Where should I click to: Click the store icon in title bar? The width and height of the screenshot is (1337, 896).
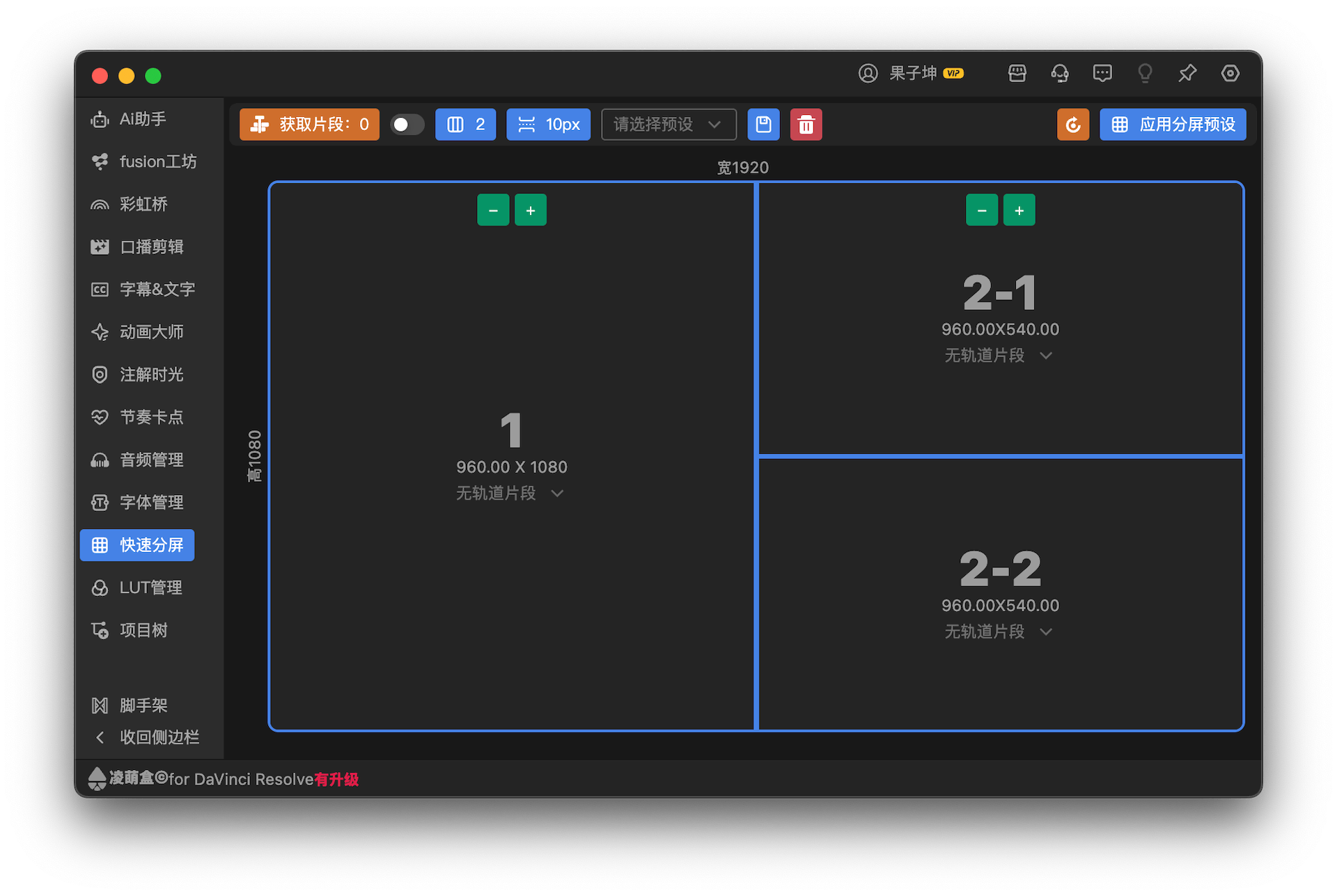pyautogui.click(x=1017, y=73)
